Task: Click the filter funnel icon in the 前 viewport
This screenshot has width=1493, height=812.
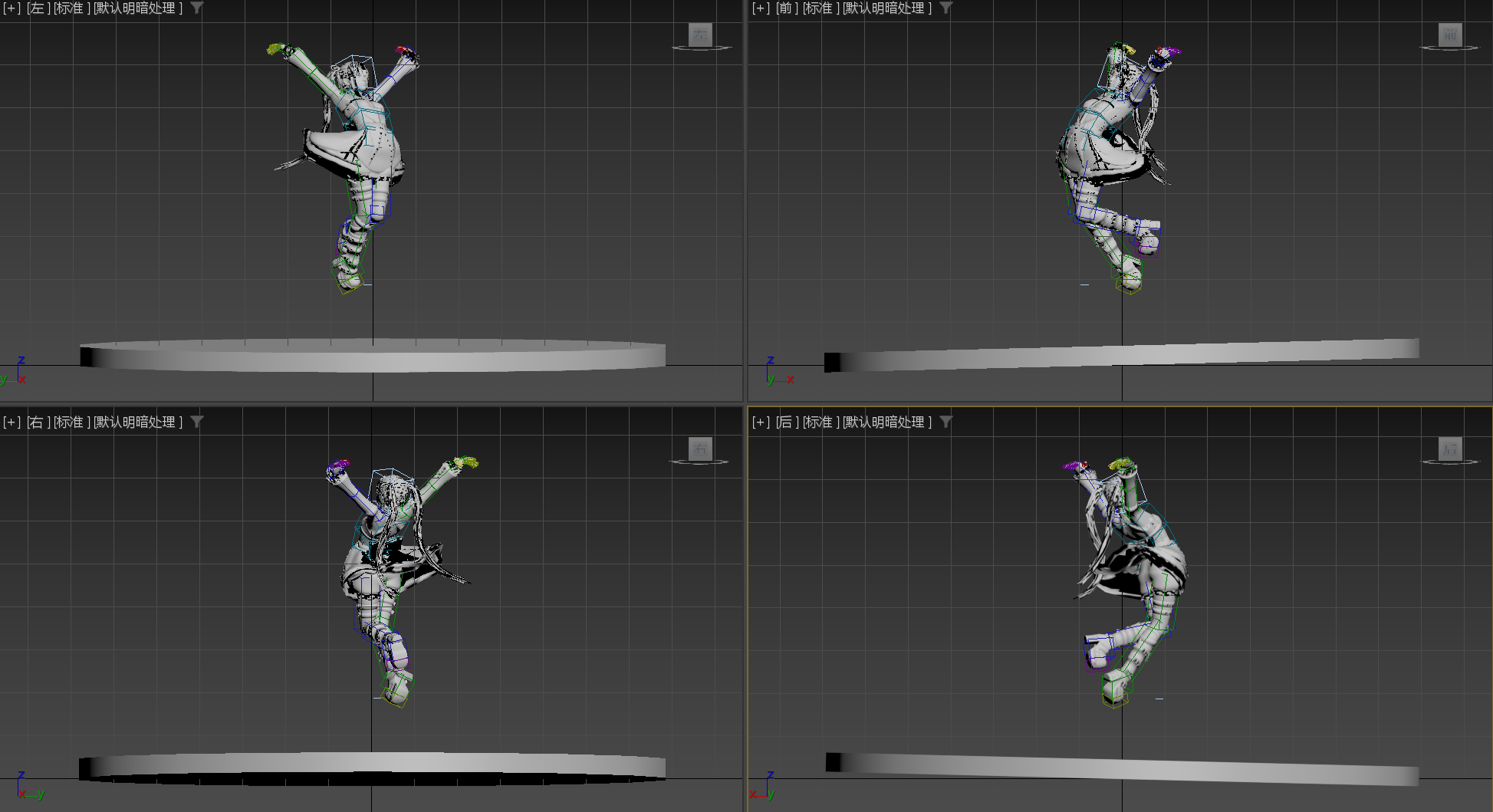Action: [946, 8]
